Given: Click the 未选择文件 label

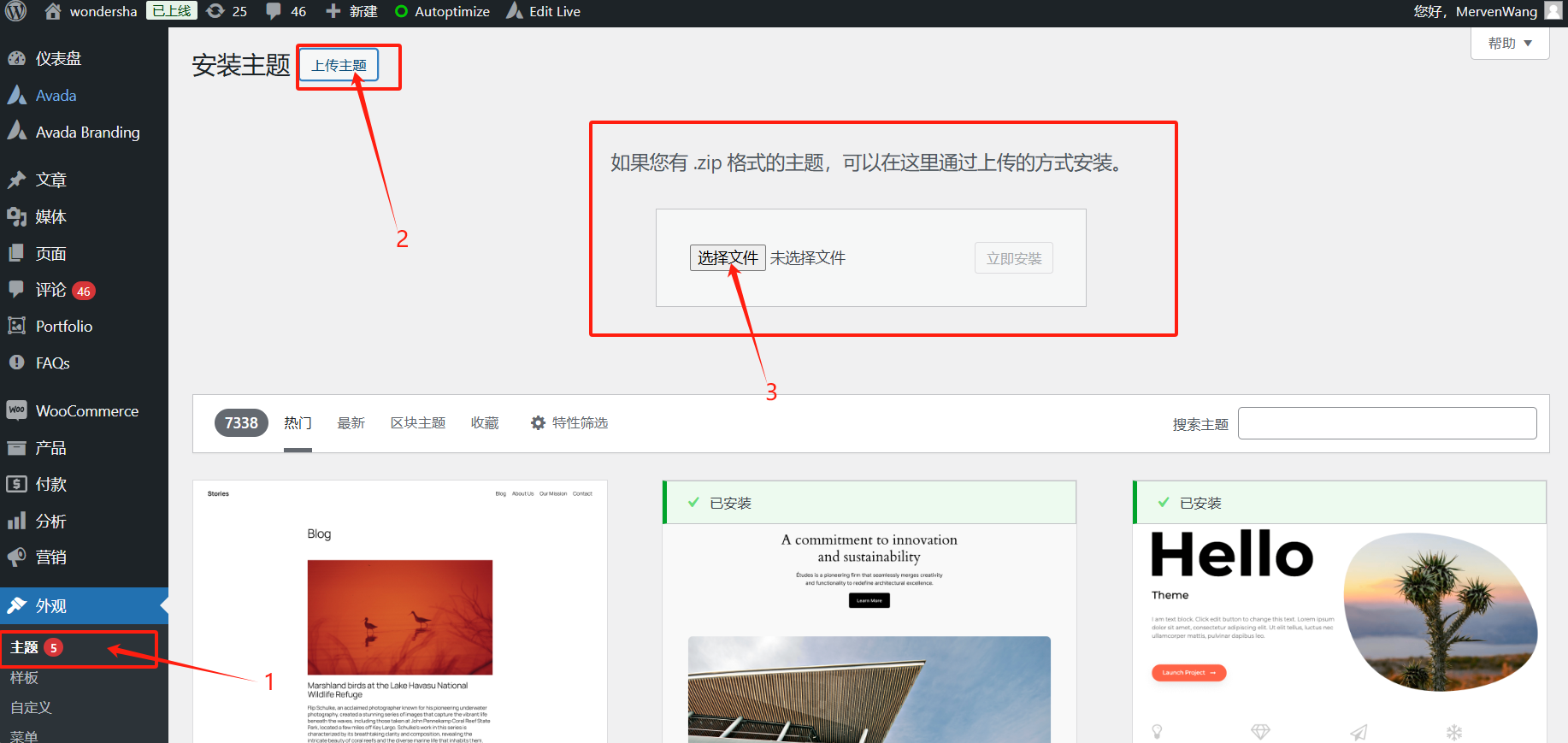Looking at the screenshot, I should pyautogui.click(x=807, y=257).
